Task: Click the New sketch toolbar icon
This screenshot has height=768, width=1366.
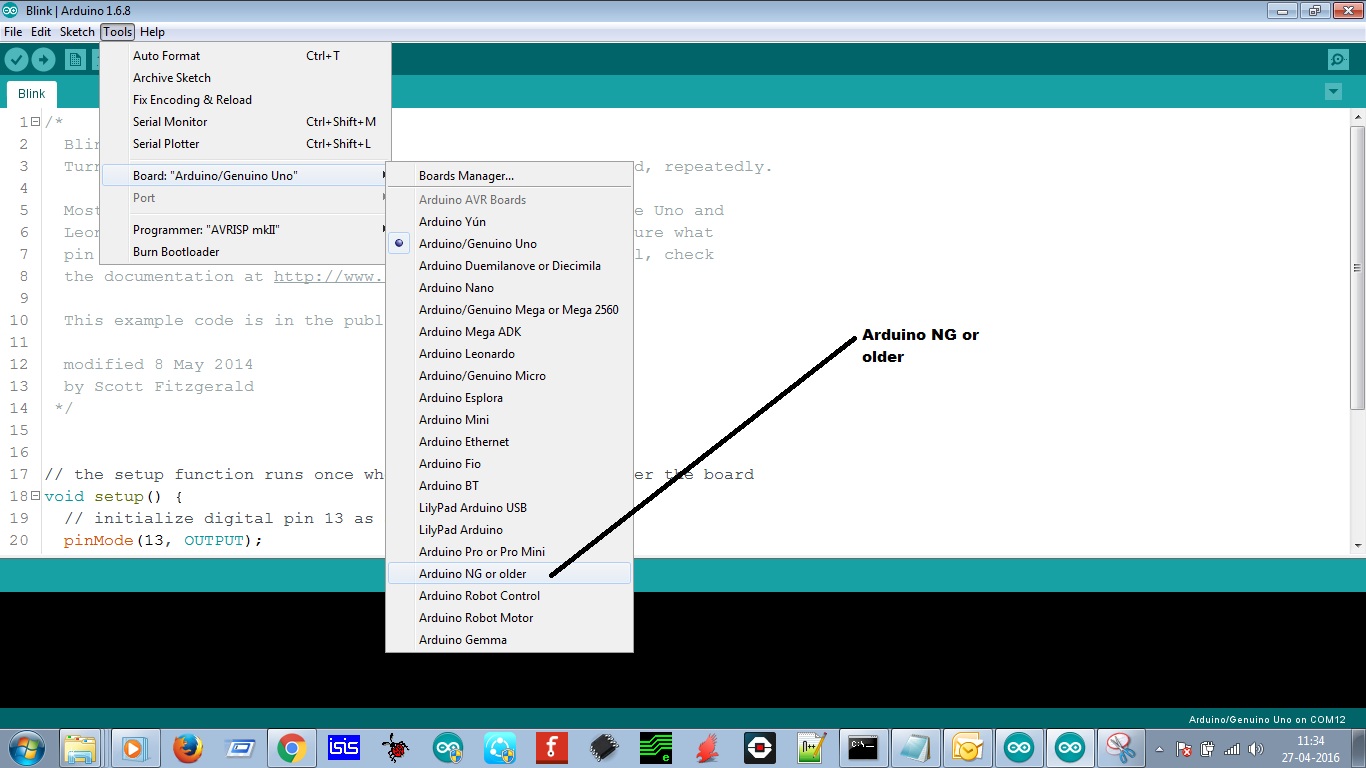Action: (x=75, y=60)
